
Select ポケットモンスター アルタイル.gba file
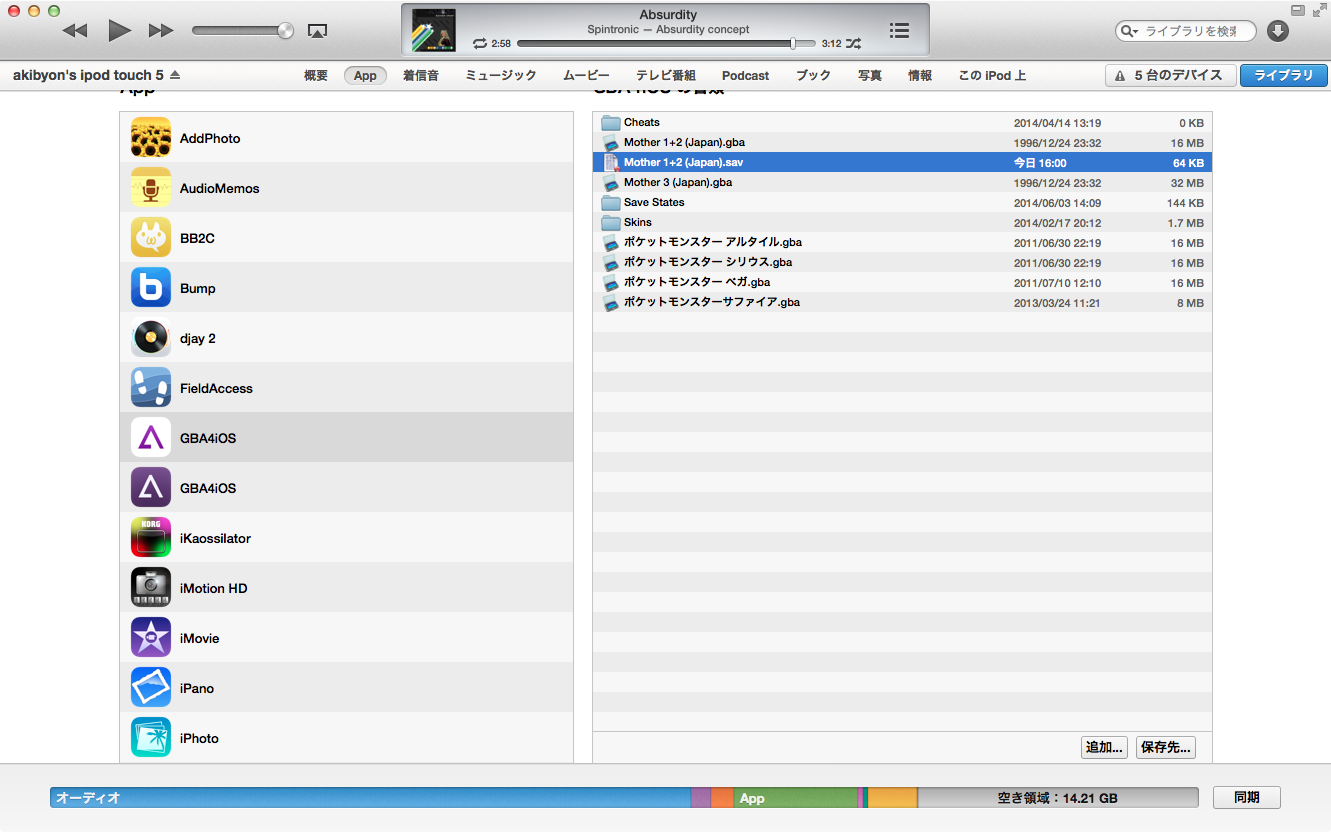point(902,243)
